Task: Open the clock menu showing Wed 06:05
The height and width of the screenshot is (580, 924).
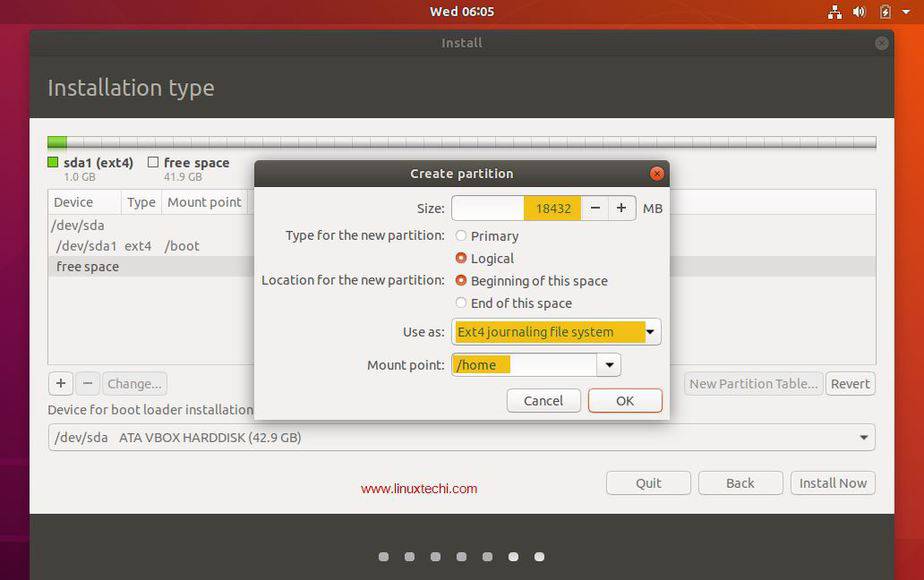Action: 462,12
